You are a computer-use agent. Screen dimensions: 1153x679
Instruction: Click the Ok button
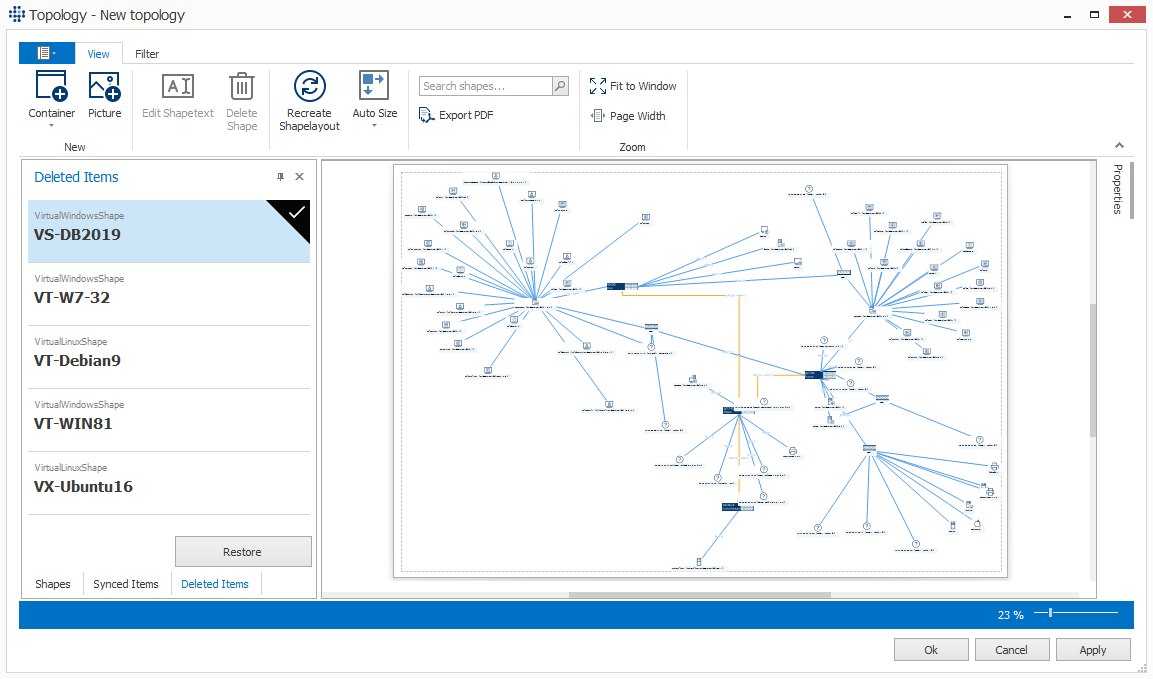931,650
